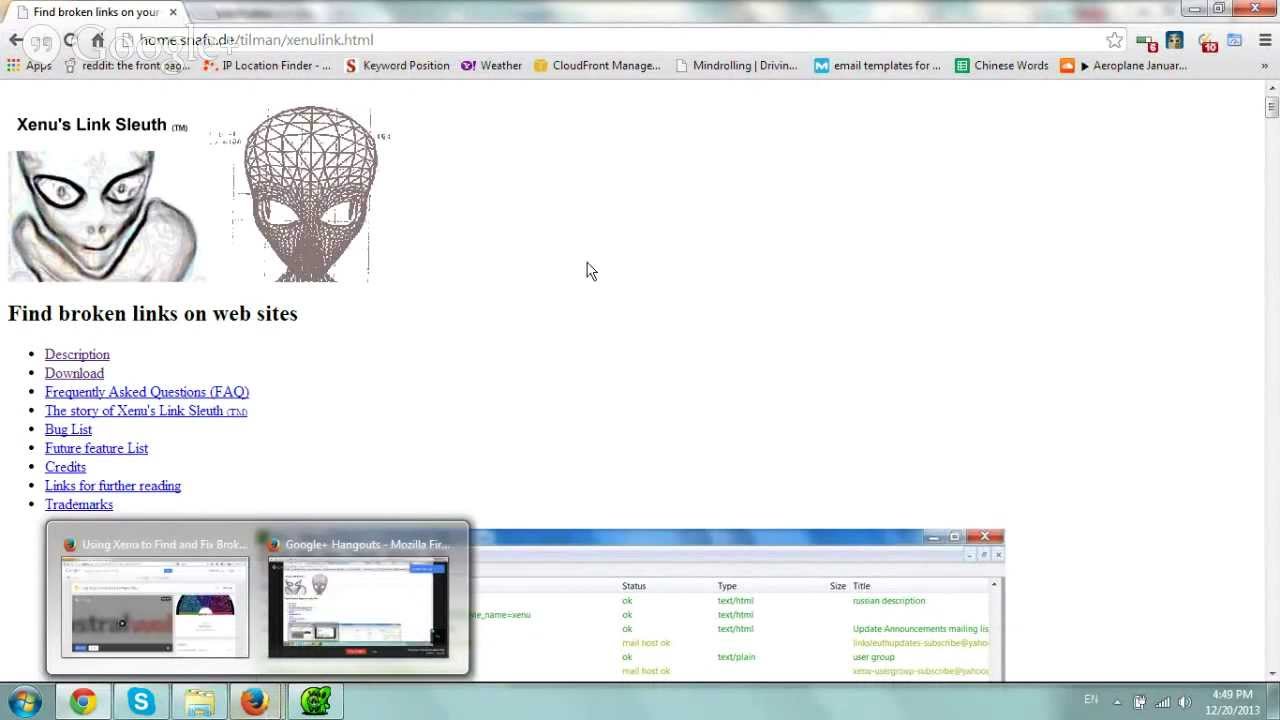Viewport: 1280px width, 720px height.
Task: Open Skype from the taskbar
Action: [x=141, y=702]
